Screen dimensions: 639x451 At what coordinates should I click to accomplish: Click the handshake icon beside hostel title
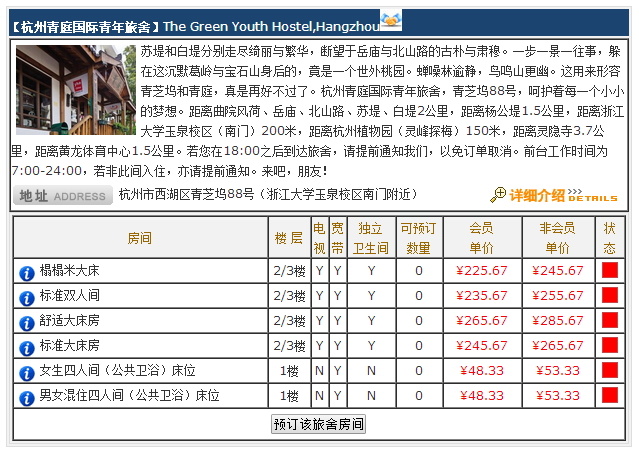(391, 20)
